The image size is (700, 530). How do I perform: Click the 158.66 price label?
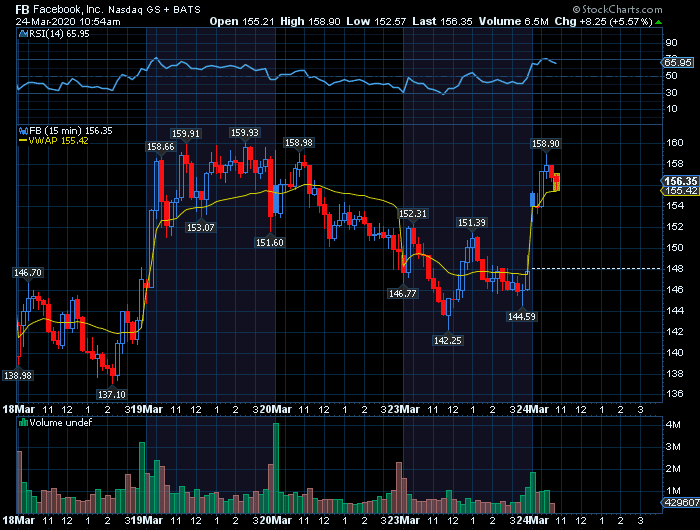[161, 146]
